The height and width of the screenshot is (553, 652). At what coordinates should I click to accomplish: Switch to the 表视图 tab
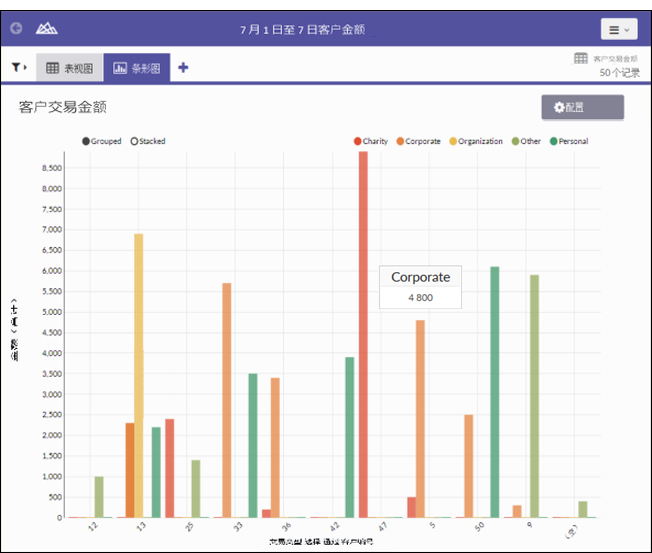coord(69,68)
